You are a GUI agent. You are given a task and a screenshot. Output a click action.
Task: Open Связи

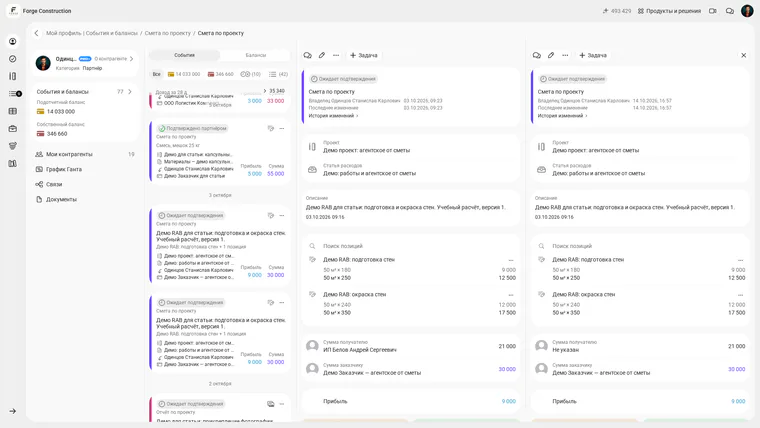[54, 184]
